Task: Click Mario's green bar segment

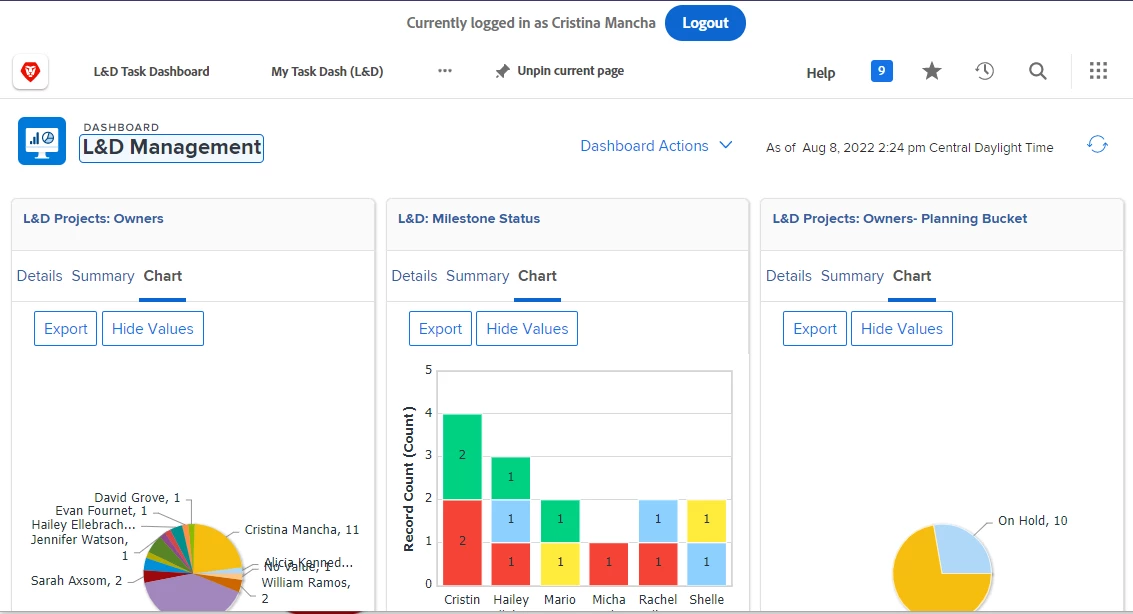Action: [560, 520]
